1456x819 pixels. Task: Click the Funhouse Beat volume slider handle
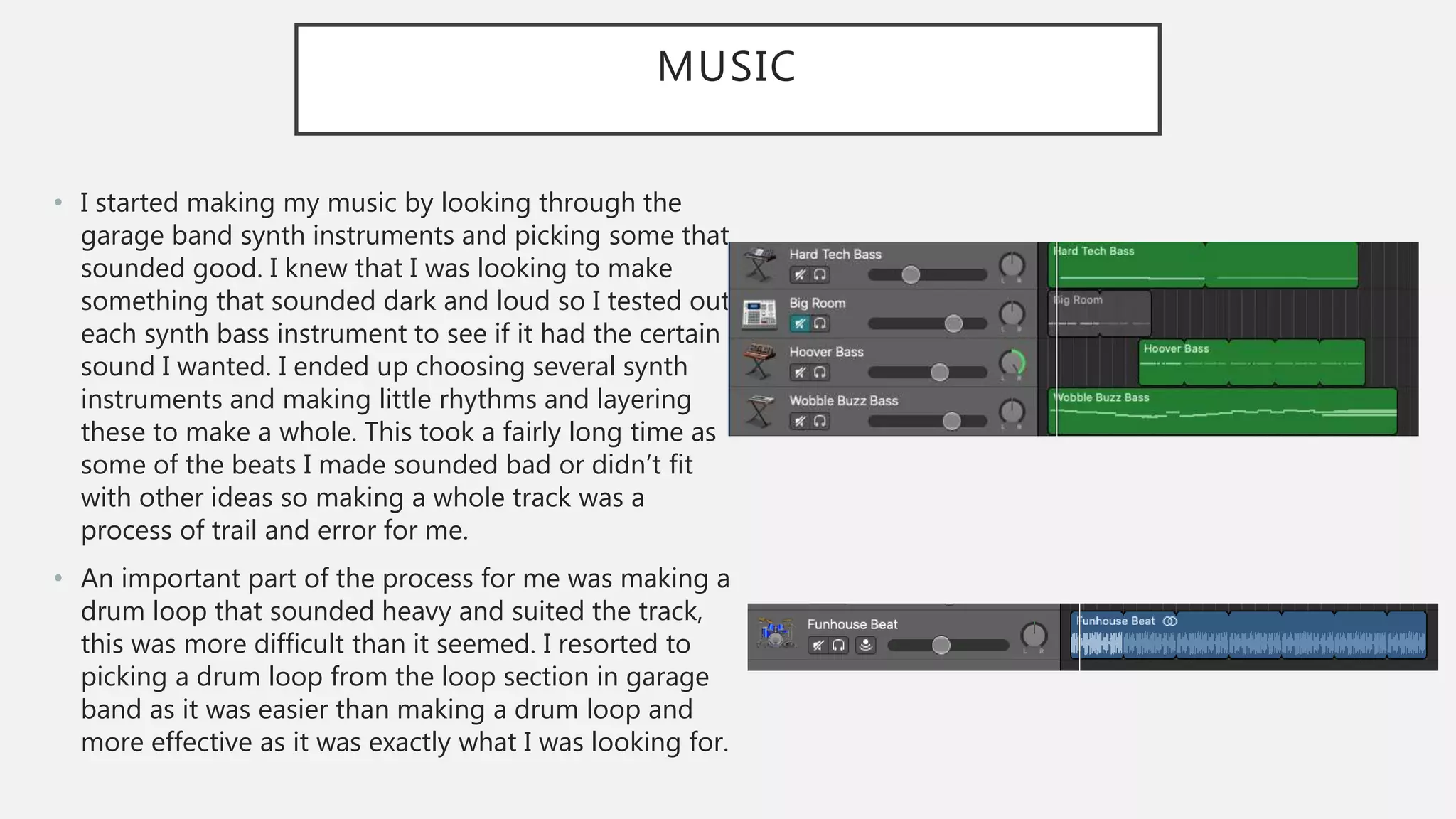941,645
